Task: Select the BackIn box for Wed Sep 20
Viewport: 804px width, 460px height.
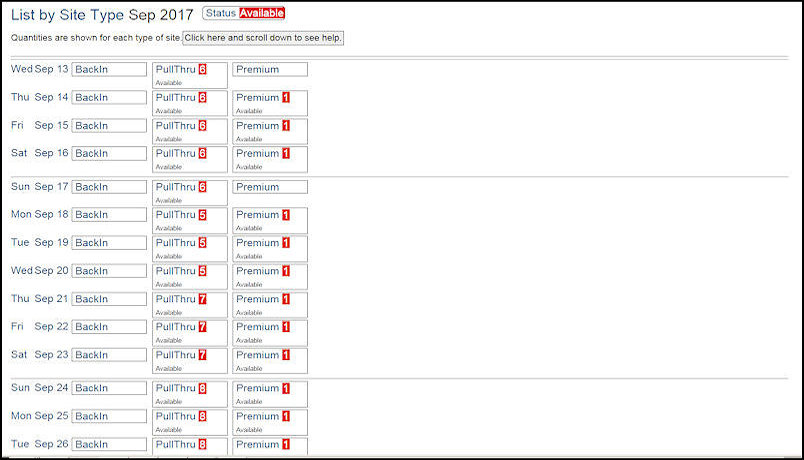Action: click(109, 271)
